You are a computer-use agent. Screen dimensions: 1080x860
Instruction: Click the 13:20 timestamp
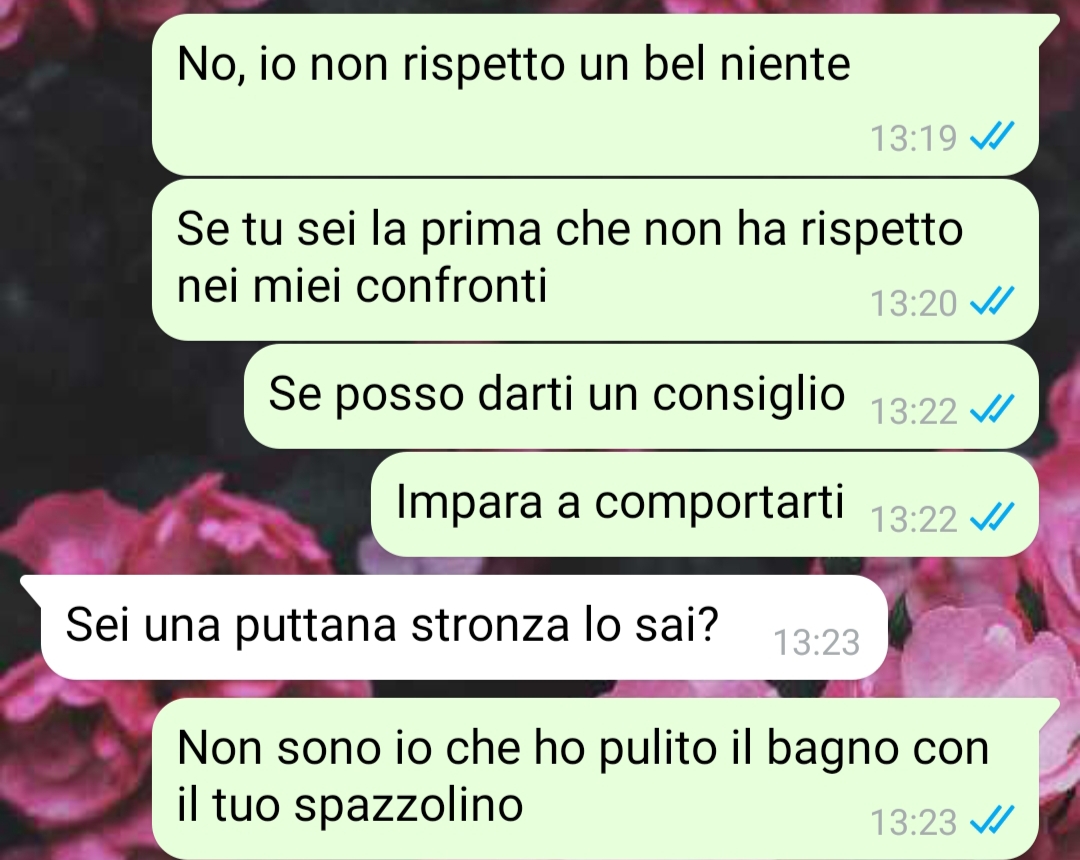point(913,303)
